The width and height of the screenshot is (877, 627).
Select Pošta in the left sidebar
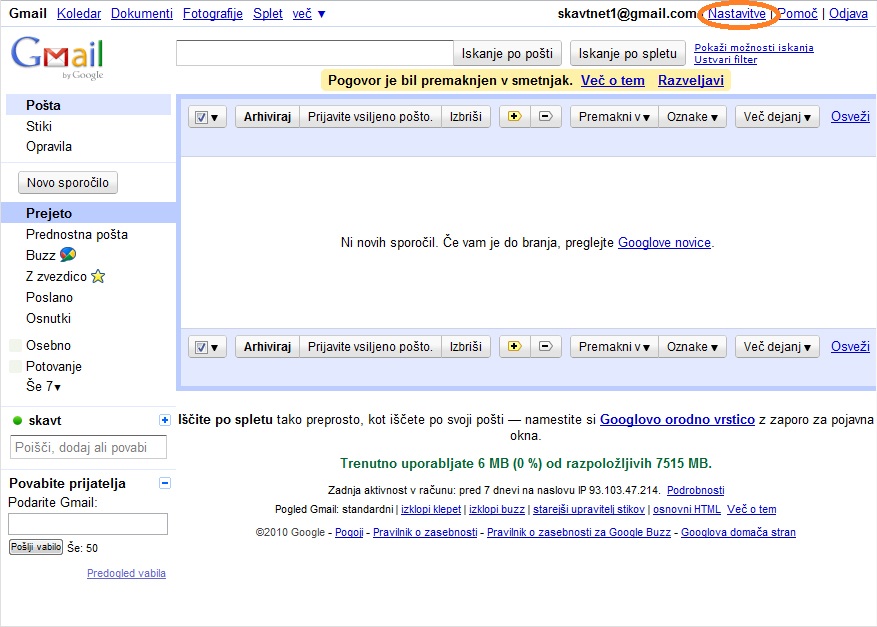[x=88, y=105]
